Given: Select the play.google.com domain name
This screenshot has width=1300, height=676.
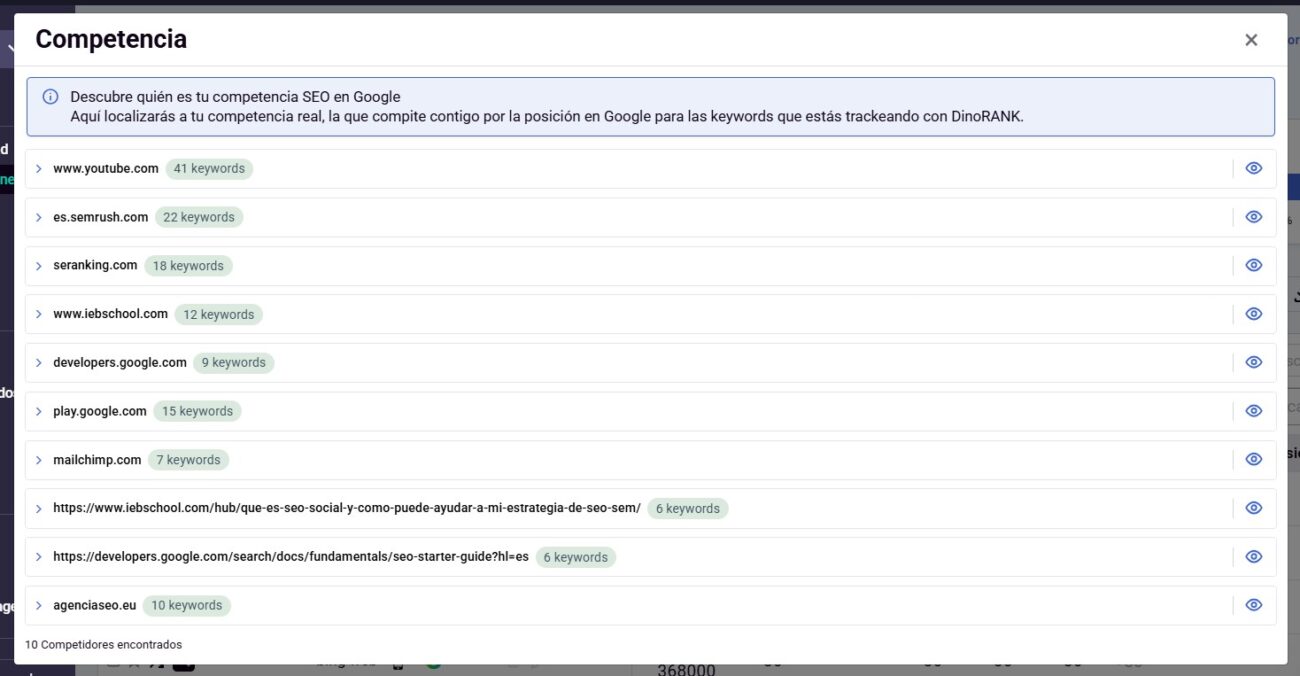Looking at the screenshot, I should click(x=100, y=411).
